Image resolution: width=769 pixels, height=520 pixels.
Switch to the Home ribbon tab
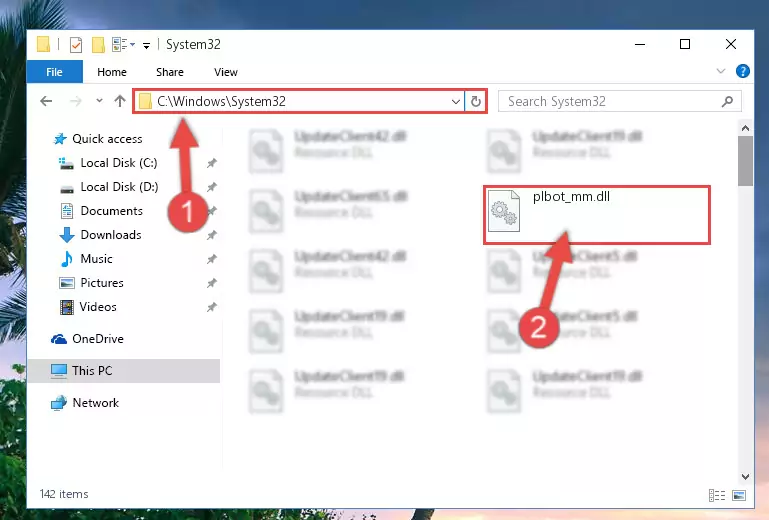click(112, 72)
